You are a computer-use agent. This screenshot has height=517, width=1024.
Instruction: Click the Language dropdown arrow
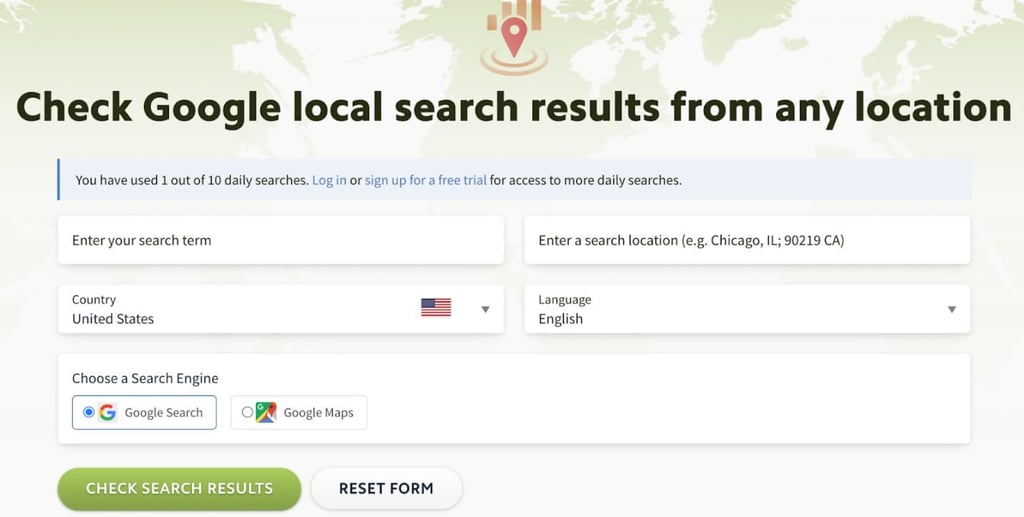coord(952,309)
